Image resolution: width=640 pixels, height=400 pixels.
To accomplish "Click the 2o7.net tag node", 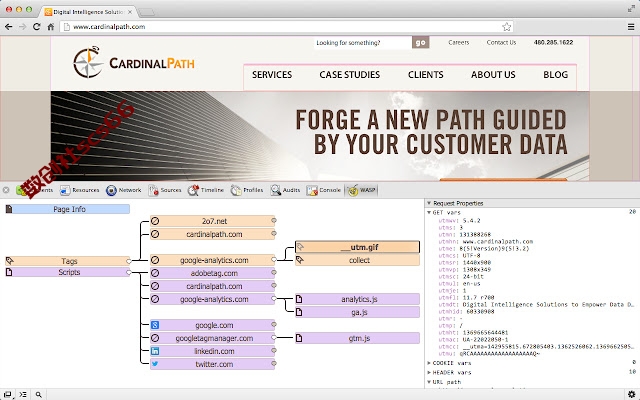I will coord(212,221).
